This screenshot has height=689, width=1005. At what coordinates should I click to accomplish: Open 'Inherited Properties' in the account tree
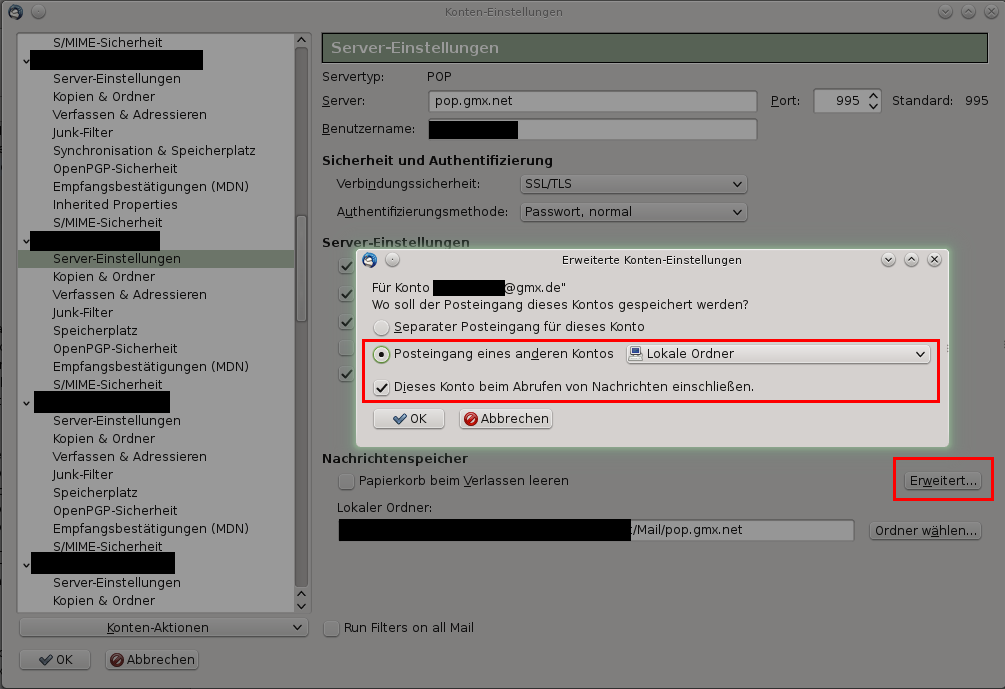pyautogui.click(x=115, y=205)
